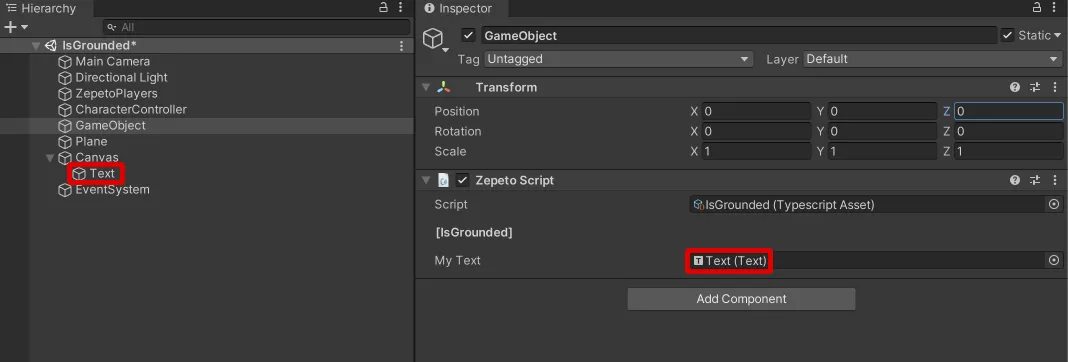Open the Zepeto Script component options menu
Screen dimensions: 1068x362
(1054, 181)
